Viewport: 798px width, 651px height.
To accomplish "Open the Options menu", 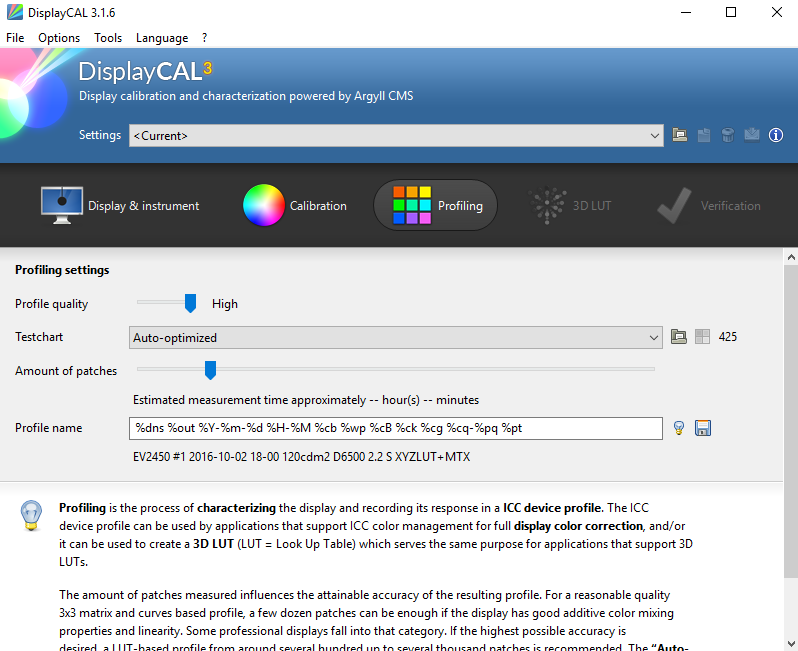I will pos(59,38).
